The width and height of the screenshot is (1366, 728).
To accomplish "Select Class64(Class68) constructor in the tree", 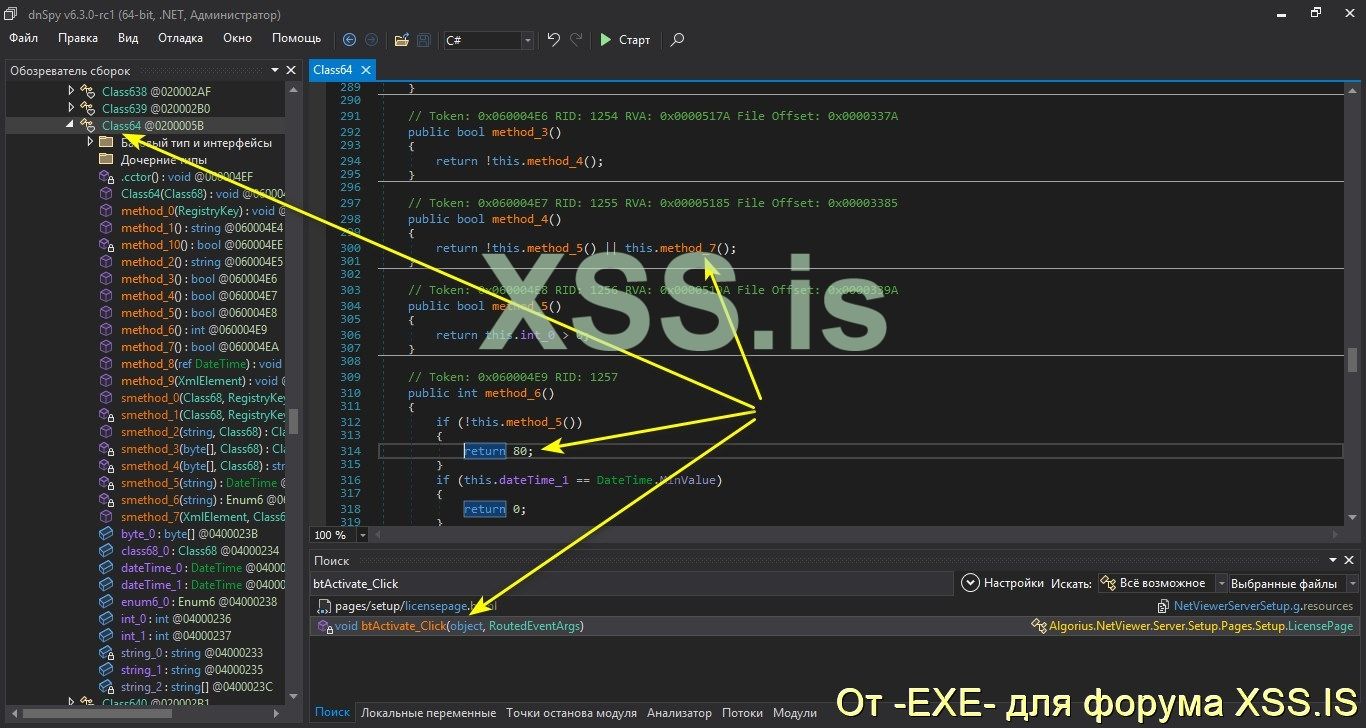I will point(192,194).
